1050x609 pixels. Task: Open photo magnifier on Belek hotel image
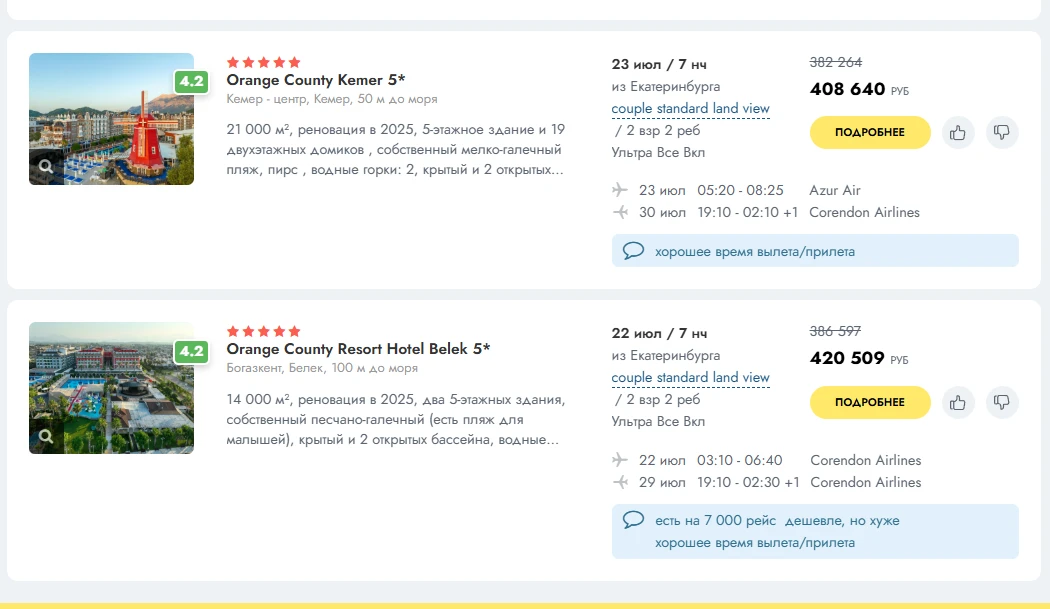pyautogui.click(x=46, y=436)
